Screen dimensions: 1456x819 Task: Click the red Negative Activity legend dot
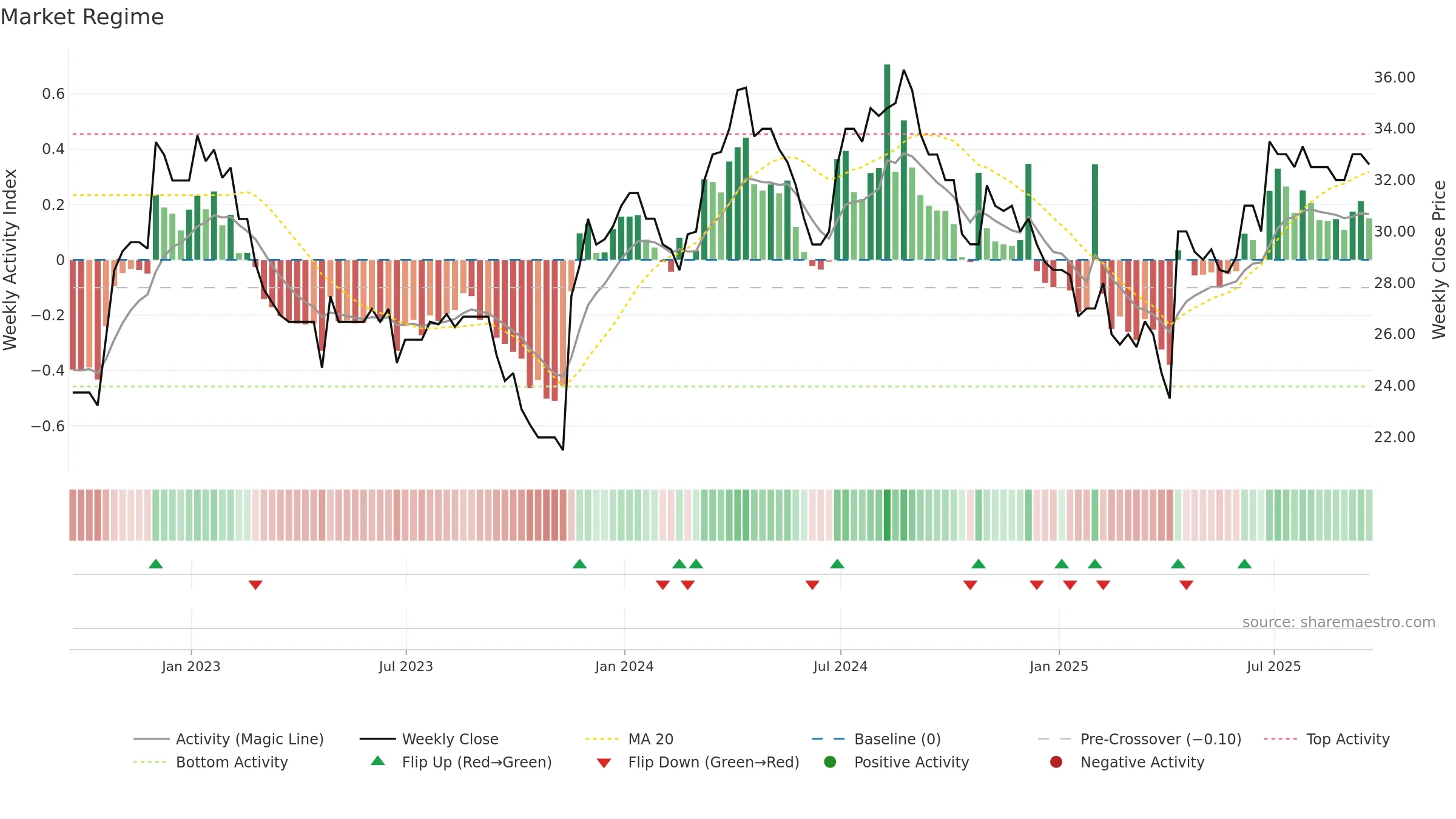1056,762
